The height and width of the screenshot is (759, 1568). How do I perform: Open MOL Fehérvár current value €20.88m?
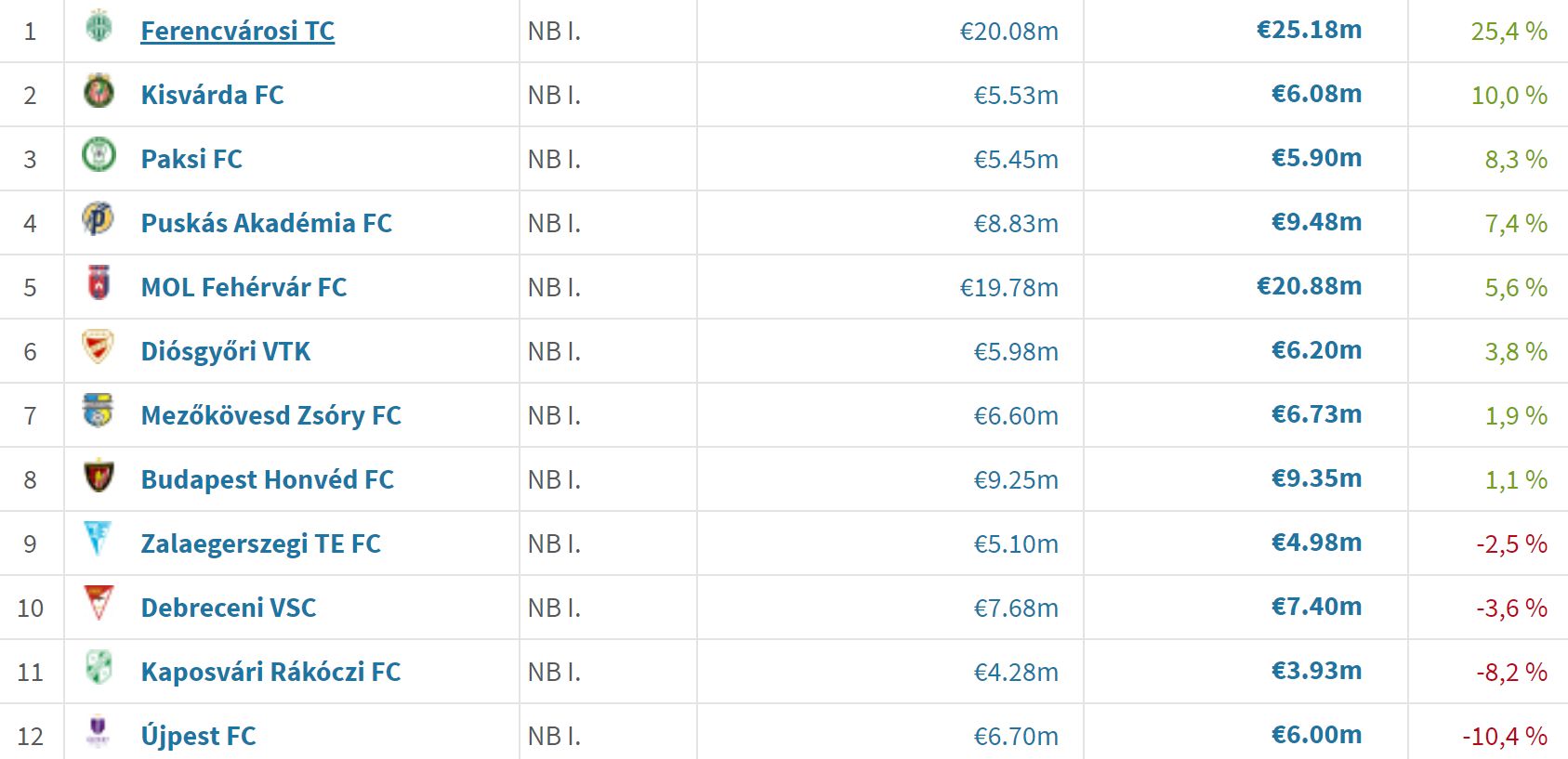click(1309, 286)
